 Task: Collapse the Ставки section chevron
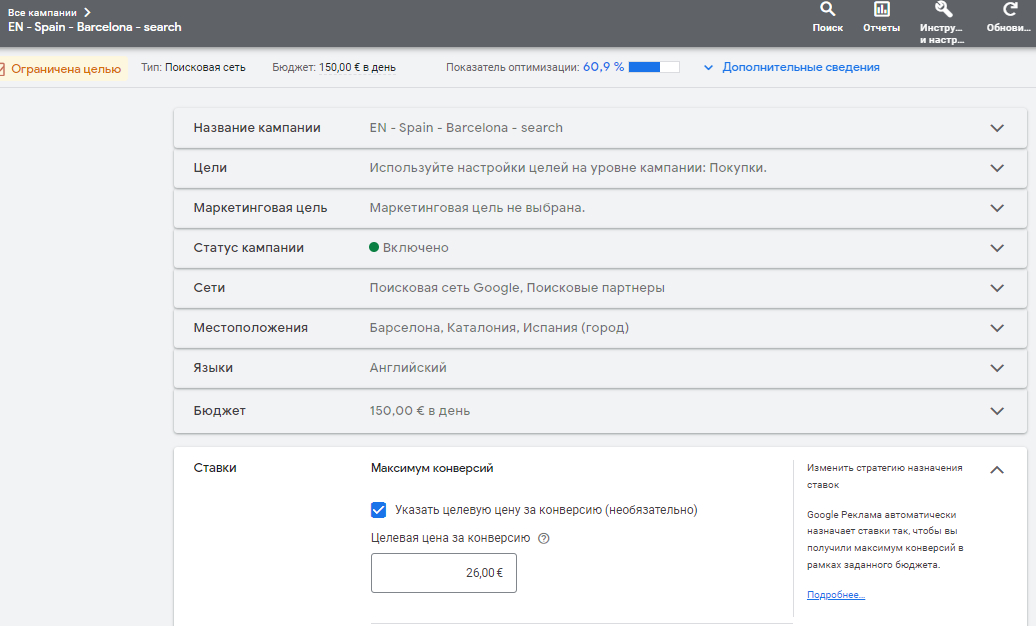tap(996, 470)
